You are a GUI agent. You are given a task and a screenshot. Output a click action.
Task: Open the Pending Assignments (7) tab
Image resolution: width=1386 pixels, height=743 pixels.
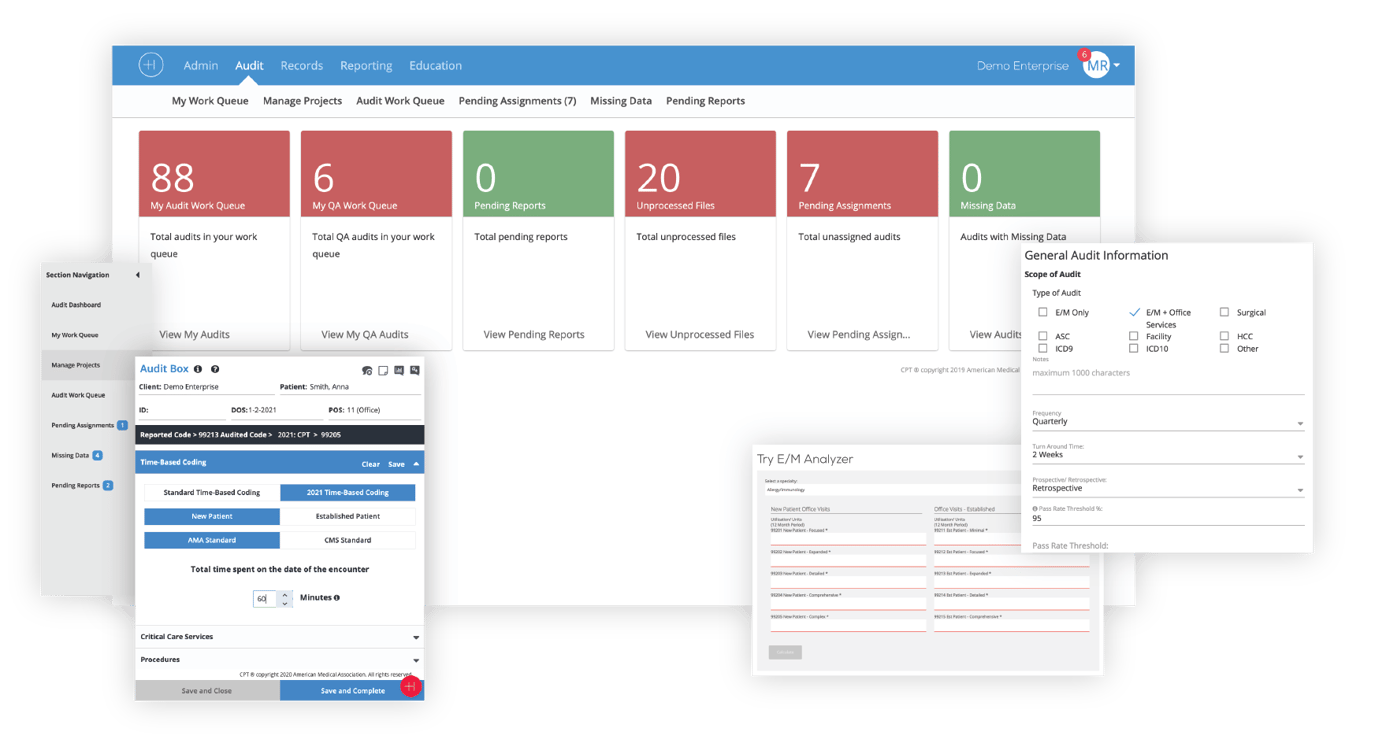point(517,101)
